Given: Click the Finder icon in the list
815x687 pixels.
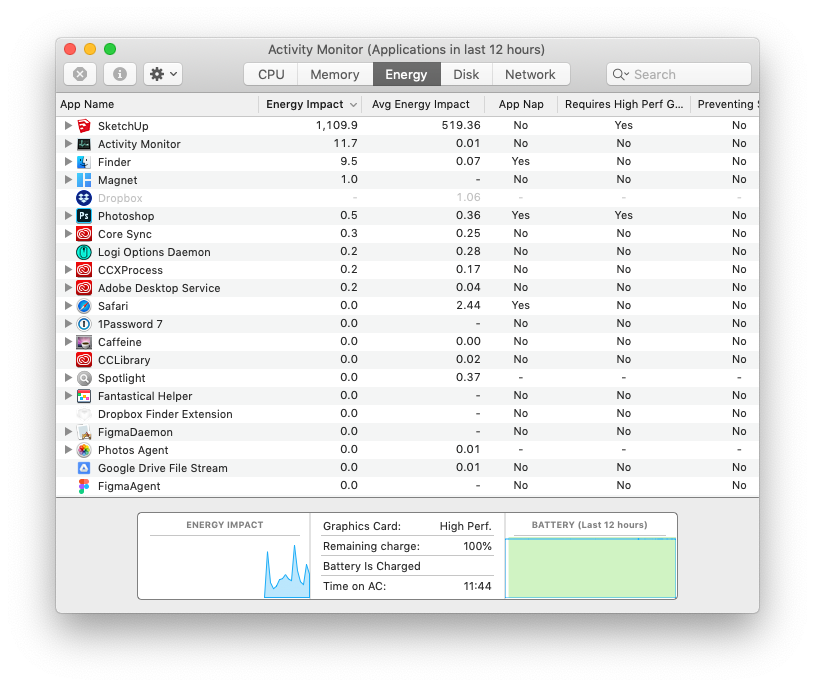Looking at the screenshot, I should click(x=84, y=162).
